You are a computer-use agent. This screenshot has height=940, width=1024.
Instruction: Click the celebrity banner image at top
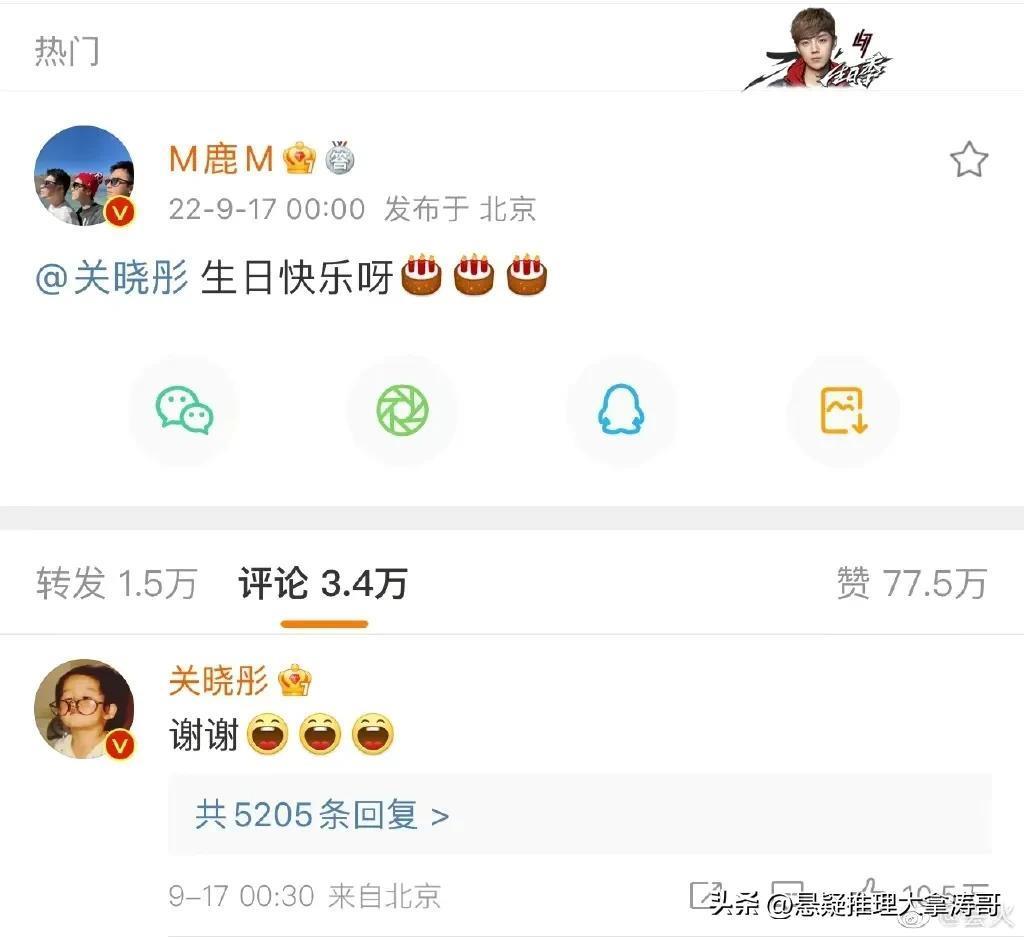818,50
